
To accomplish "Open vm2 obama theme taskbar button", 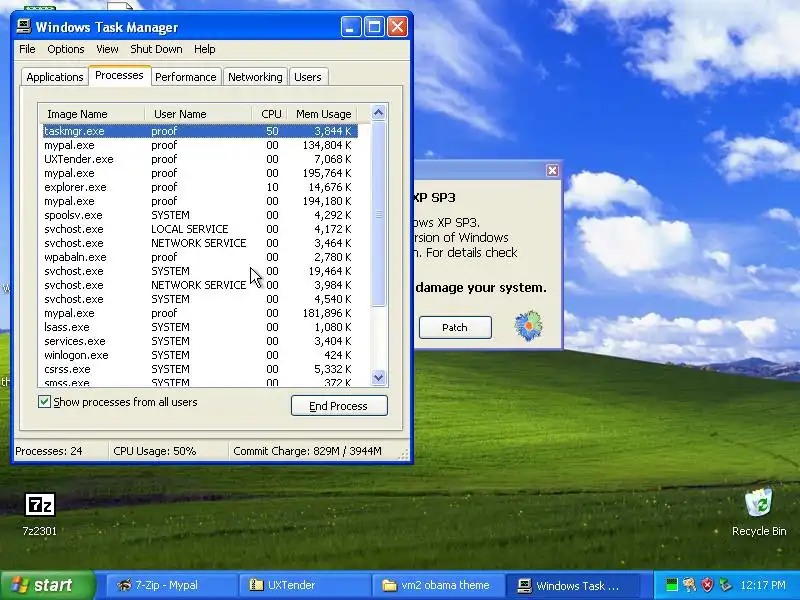I will click(438, 585).
